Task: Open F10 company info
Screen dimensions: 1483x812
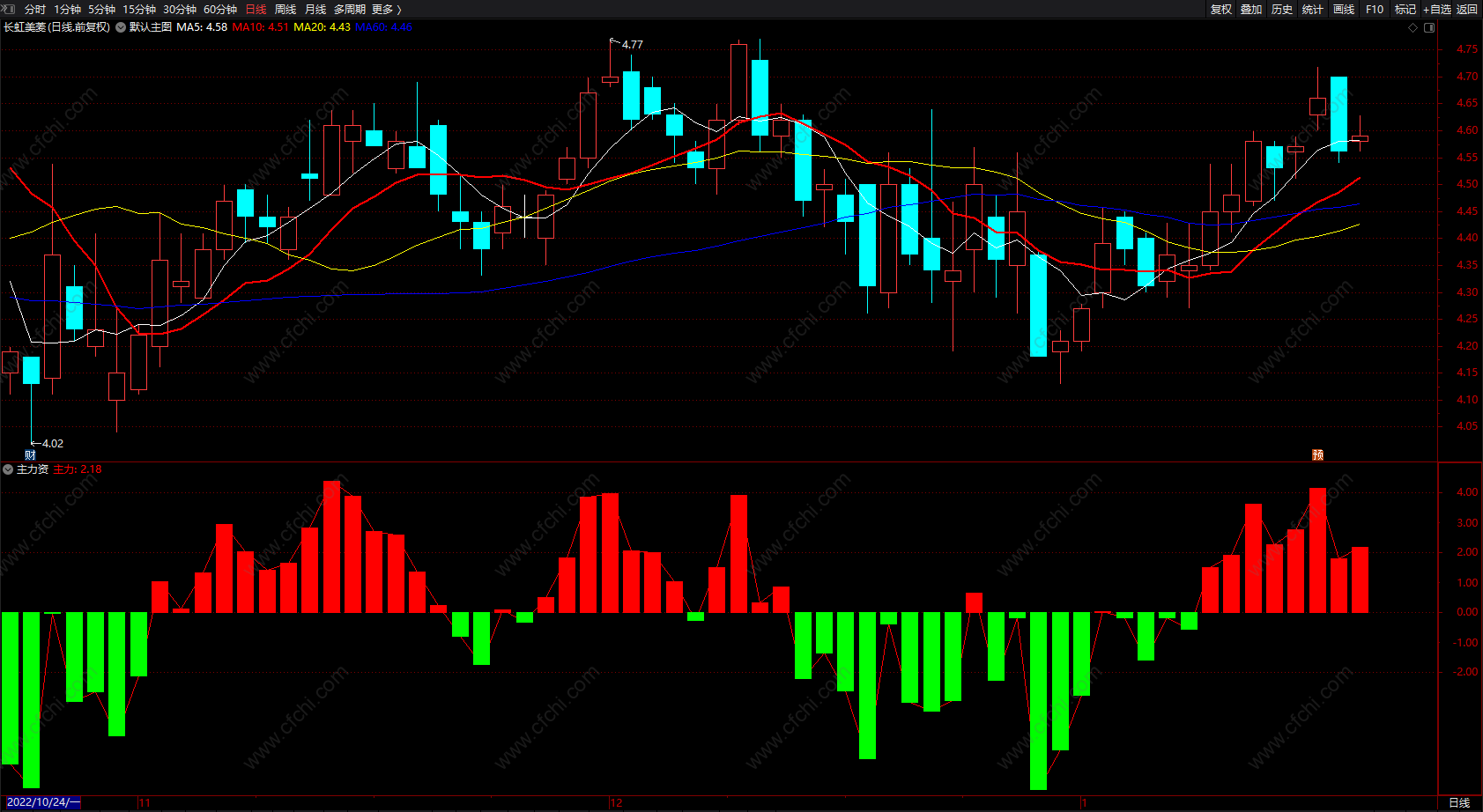Action: point(1375,9)
